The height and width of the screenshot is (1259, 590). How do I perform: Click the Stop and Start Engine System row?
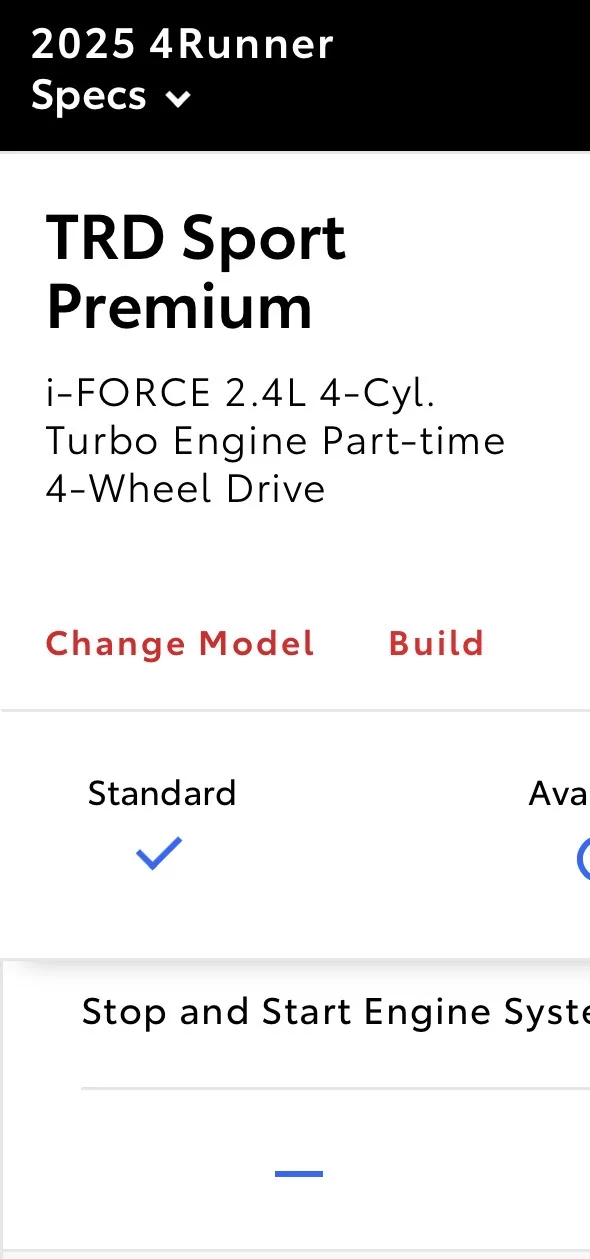tap(335, 1011)
